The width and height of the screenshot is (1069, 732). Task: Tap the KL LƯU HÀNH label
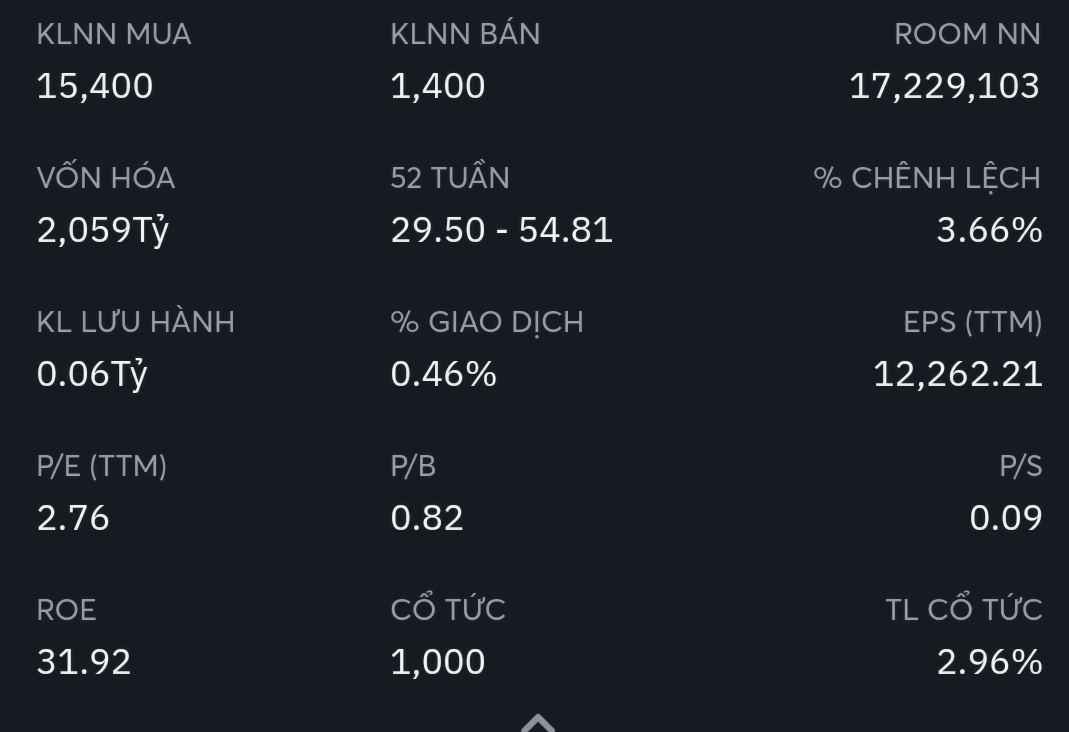[x=136, y=322]
